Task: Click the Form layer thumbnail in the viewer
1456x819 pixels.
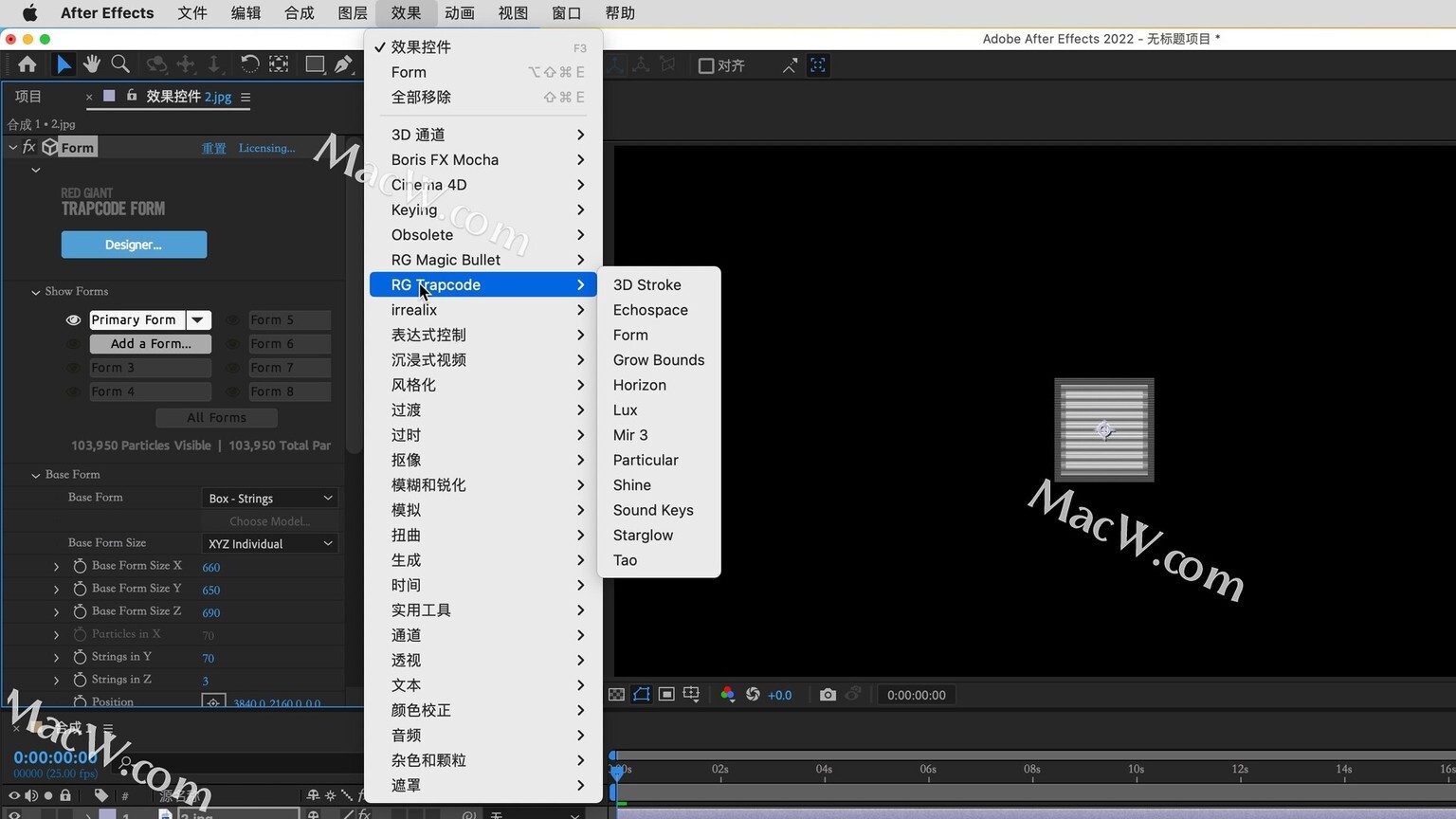Action: [1104, 430]
